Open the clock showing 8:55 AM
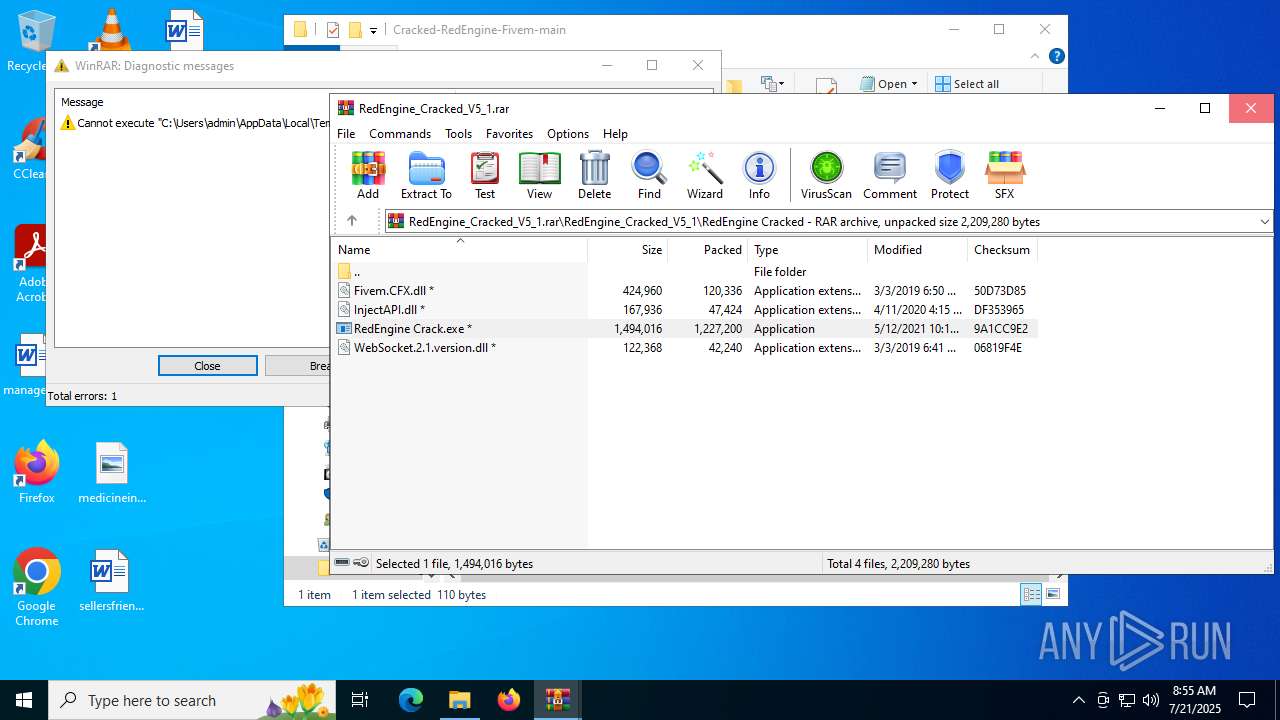This screenshot has width=1280, height=720. pos(1194,700)
